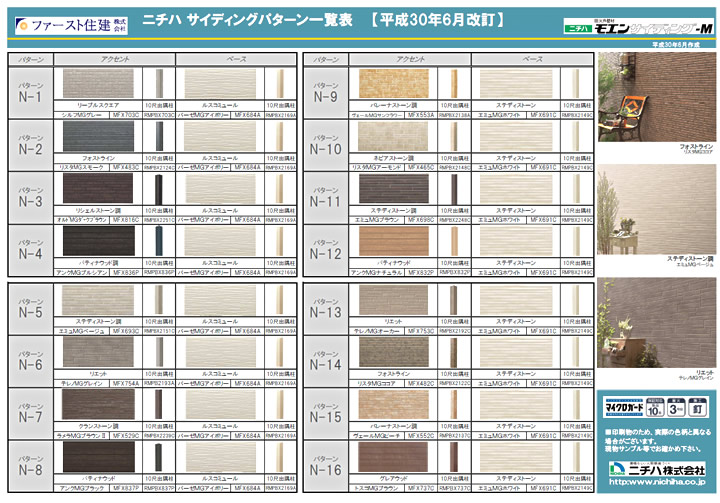Image resolution: width=720 pixels, height=503 pixels.
Task: Click the N-4 black wood accent swatch
Action: pos(98,241)
